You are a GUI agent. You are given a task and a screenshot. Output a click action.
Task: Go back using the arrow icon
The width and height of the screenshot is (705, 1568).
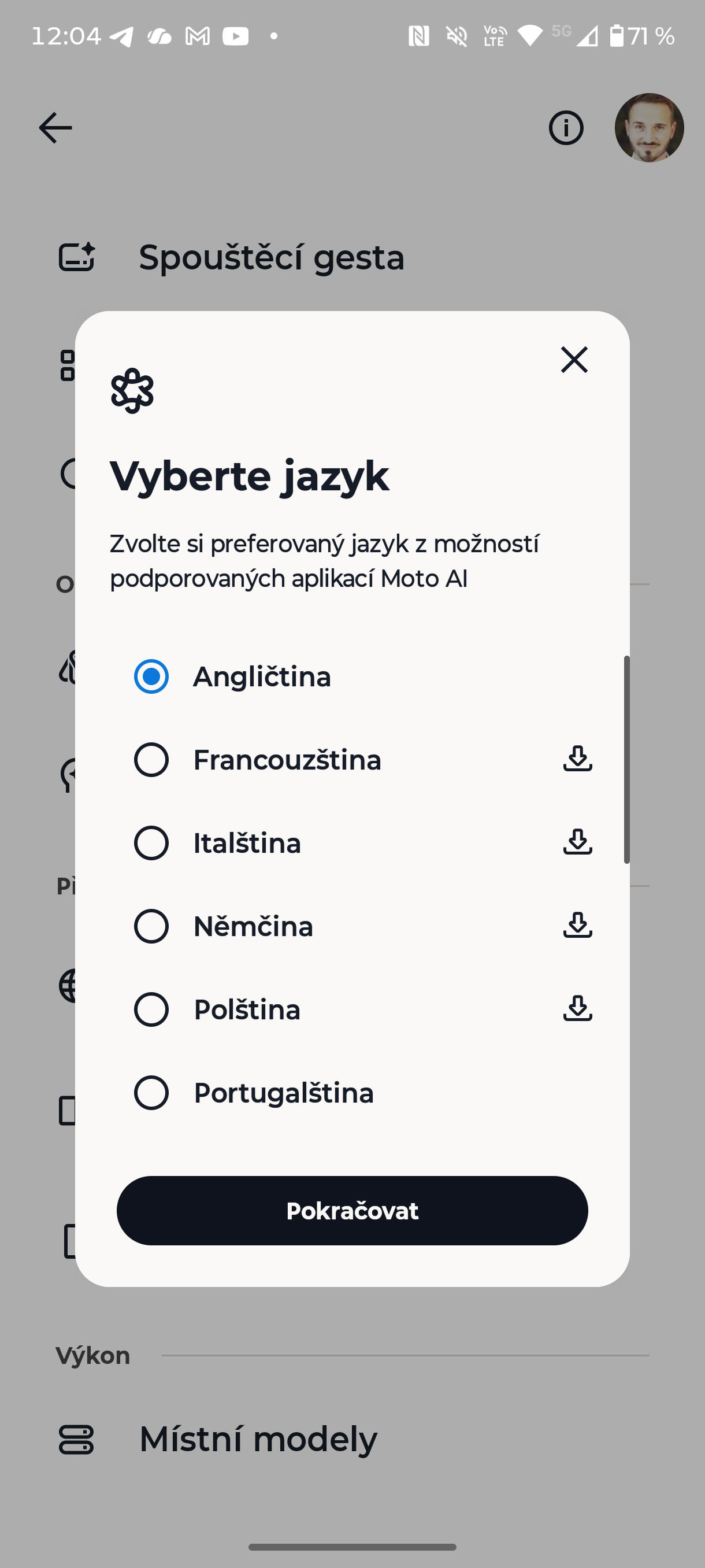[55, 128]
